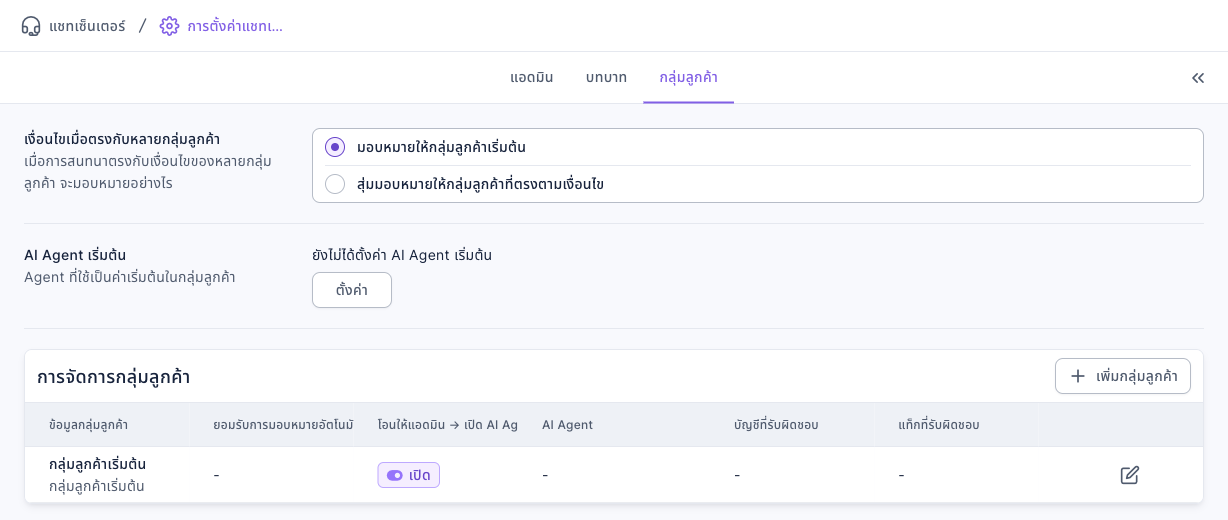Image resolution: width=1228 pixels, height=520 pixels.
Task: Select the กลุ่มลูกค้า tab
Action: coord(688,78)
